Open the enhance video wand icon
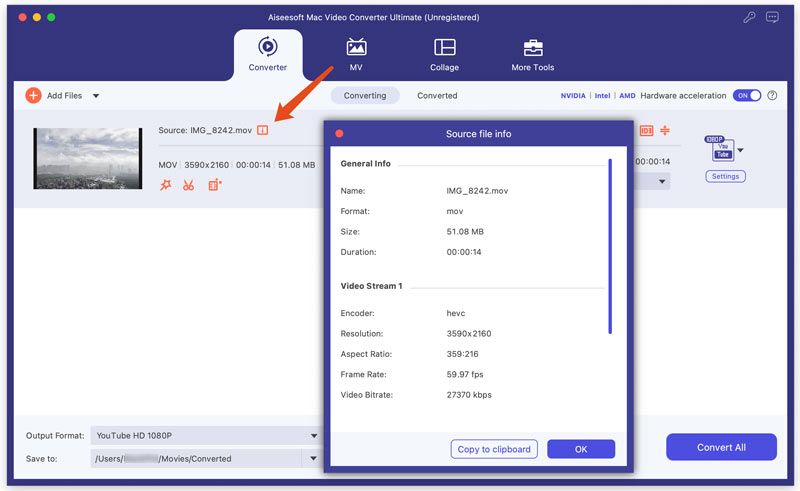Image resolution: width=800 pixels, height=491 pixels. 166,185
